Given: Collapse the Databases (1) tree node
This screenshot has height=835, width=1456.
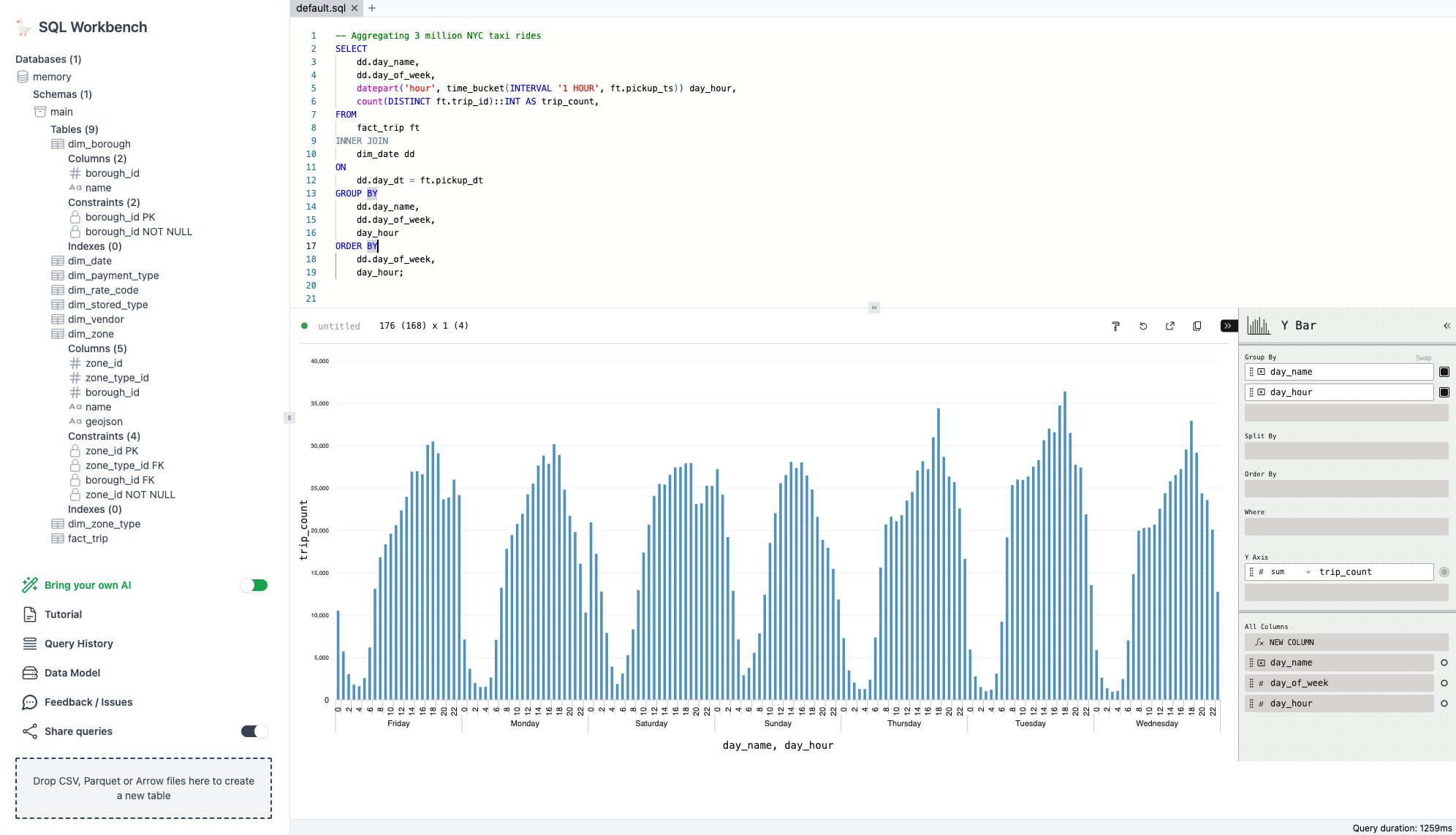Looking at the screenshot, I should pyautogui.click(x=48, y=59).
